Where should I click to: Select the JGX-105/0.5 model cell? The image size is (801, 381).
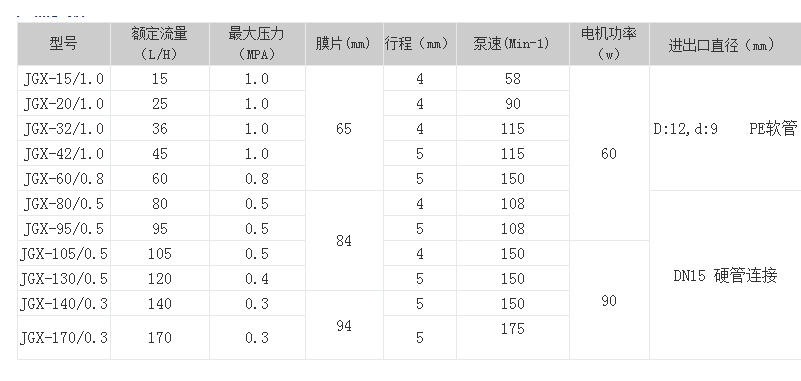tap(64, 253)
